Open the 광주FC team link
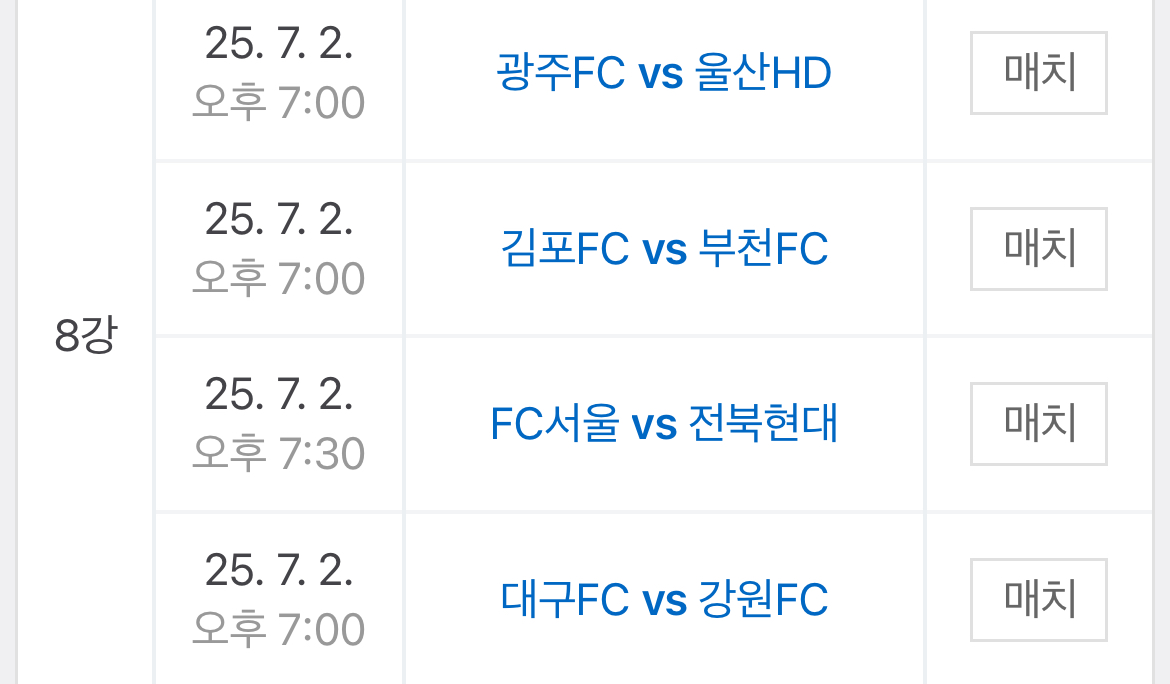 click(560, 73)
